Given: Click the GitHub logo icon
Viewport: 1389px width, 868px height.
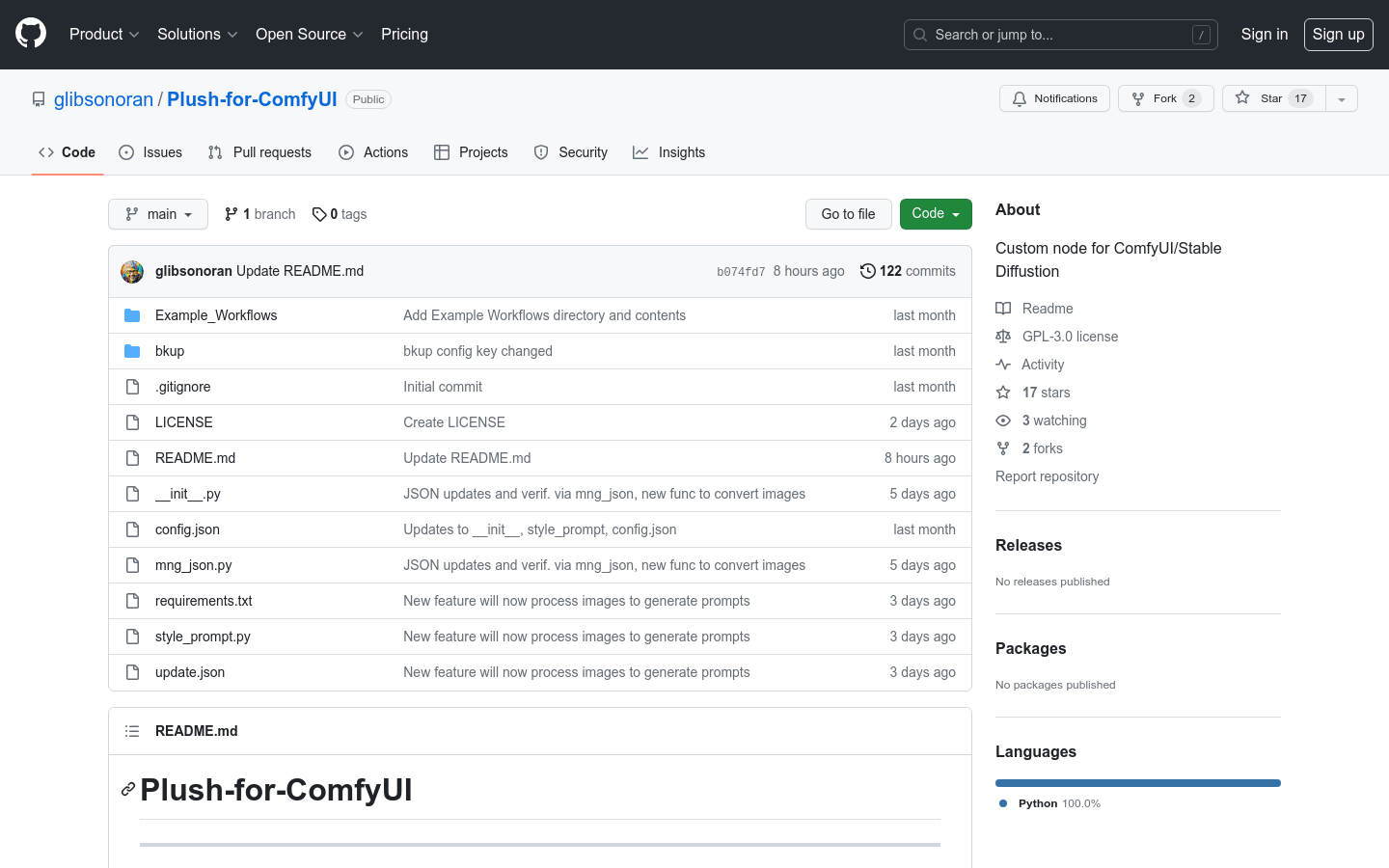Looking at the screenshot, I should coord(31,34).
